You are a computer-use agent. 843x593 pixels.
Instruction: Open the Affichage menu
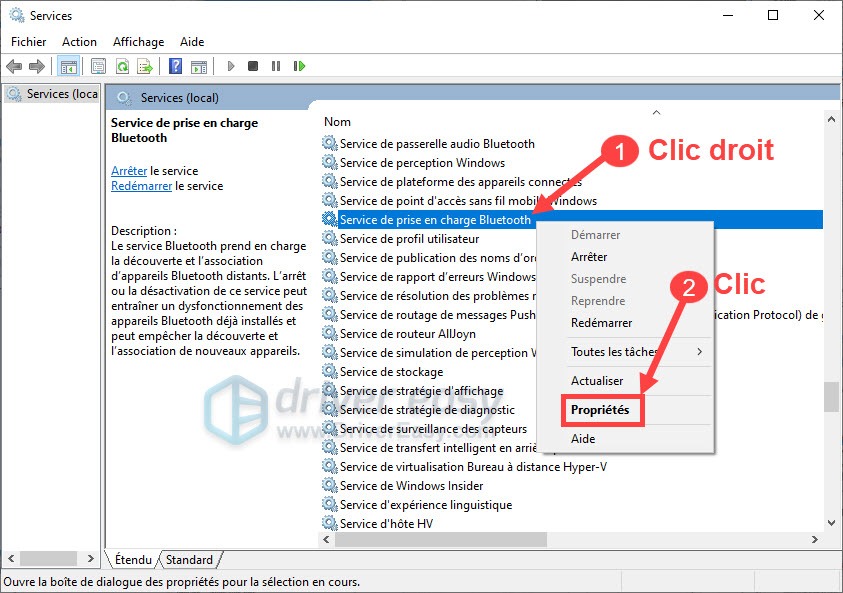click(x=138, y=42)
